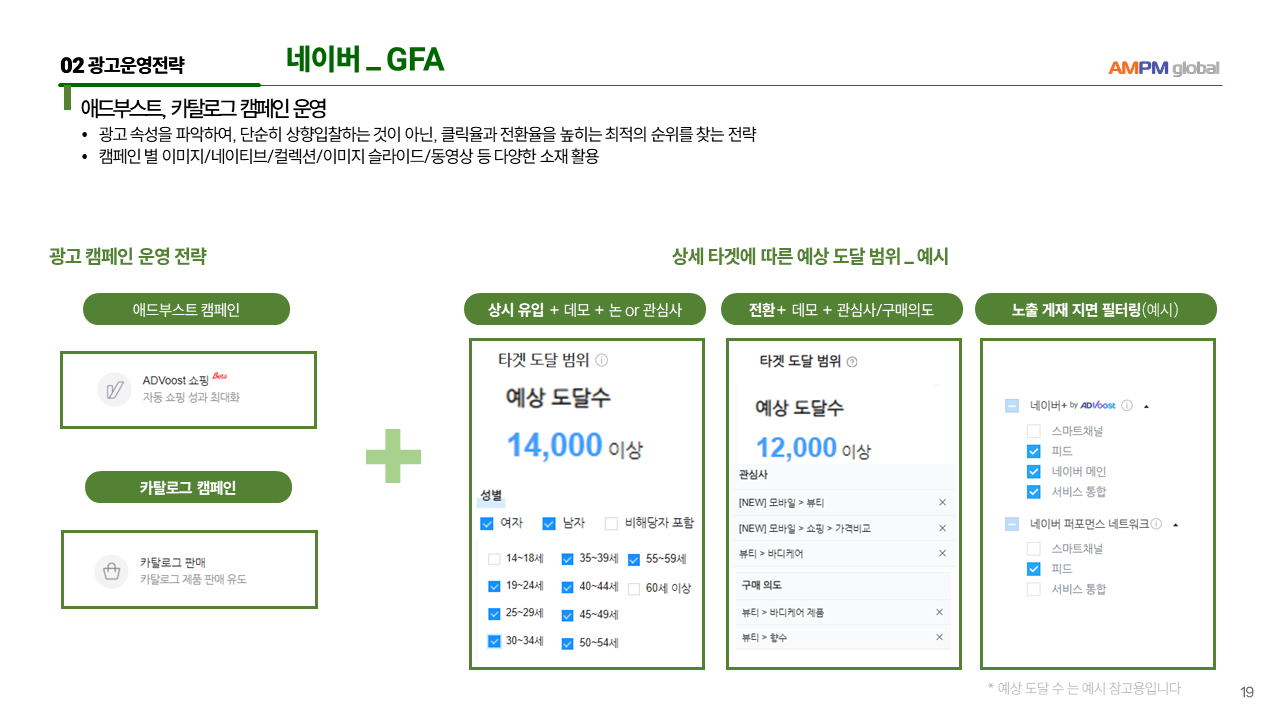Toggle the 네이버+ group partial-selection checkbox

[1011, 406]
